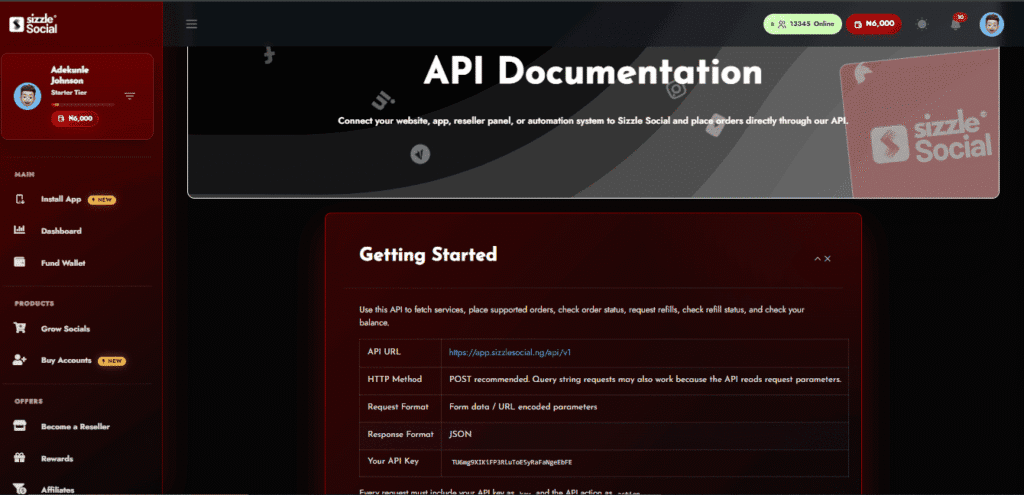Click Form data / URL encoded parameters text
This screenshot has width=1024, height=495.
tap(523, 406)
